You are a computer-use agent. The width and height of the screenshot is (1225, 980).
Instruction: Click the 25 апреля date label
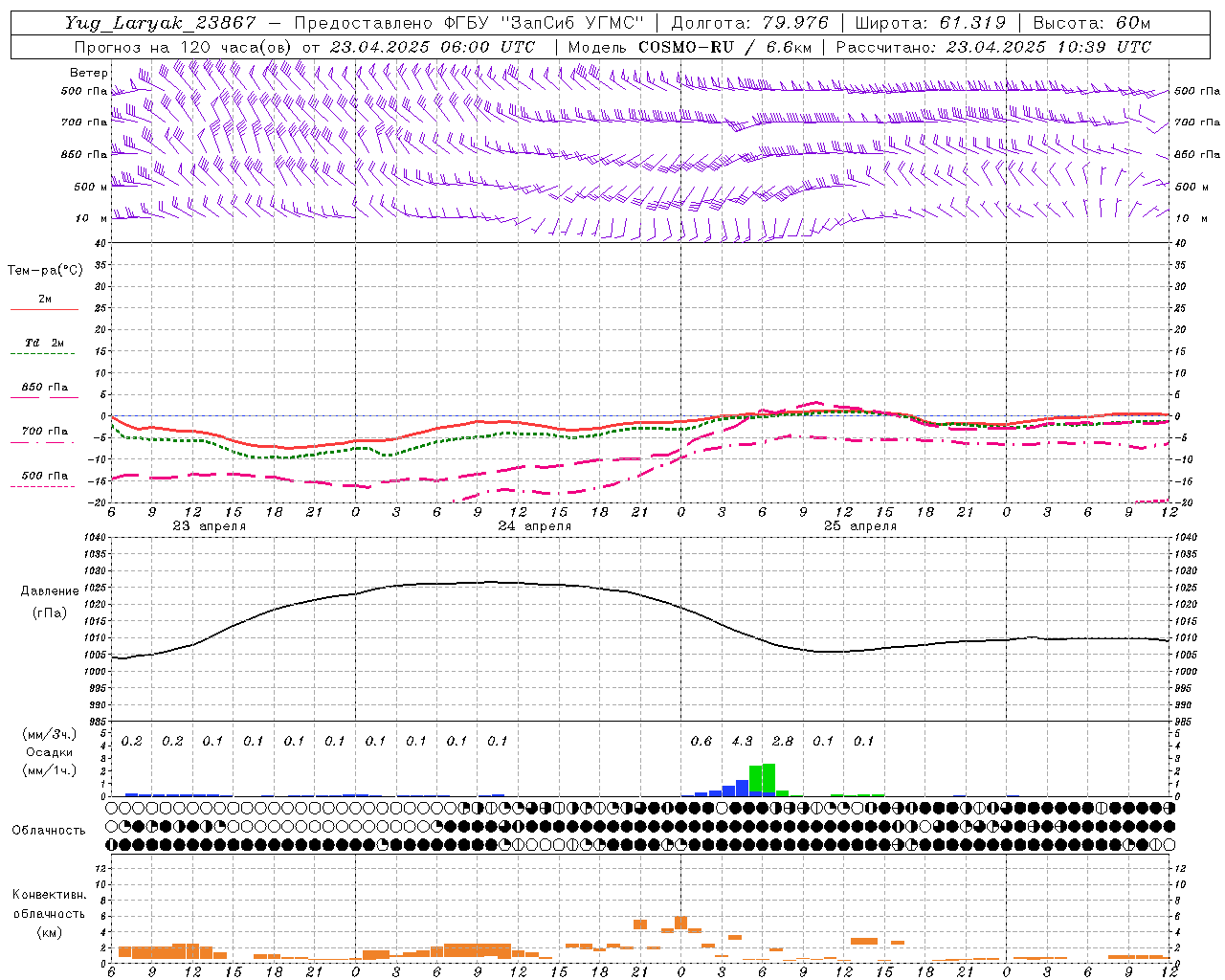point(859,526)
